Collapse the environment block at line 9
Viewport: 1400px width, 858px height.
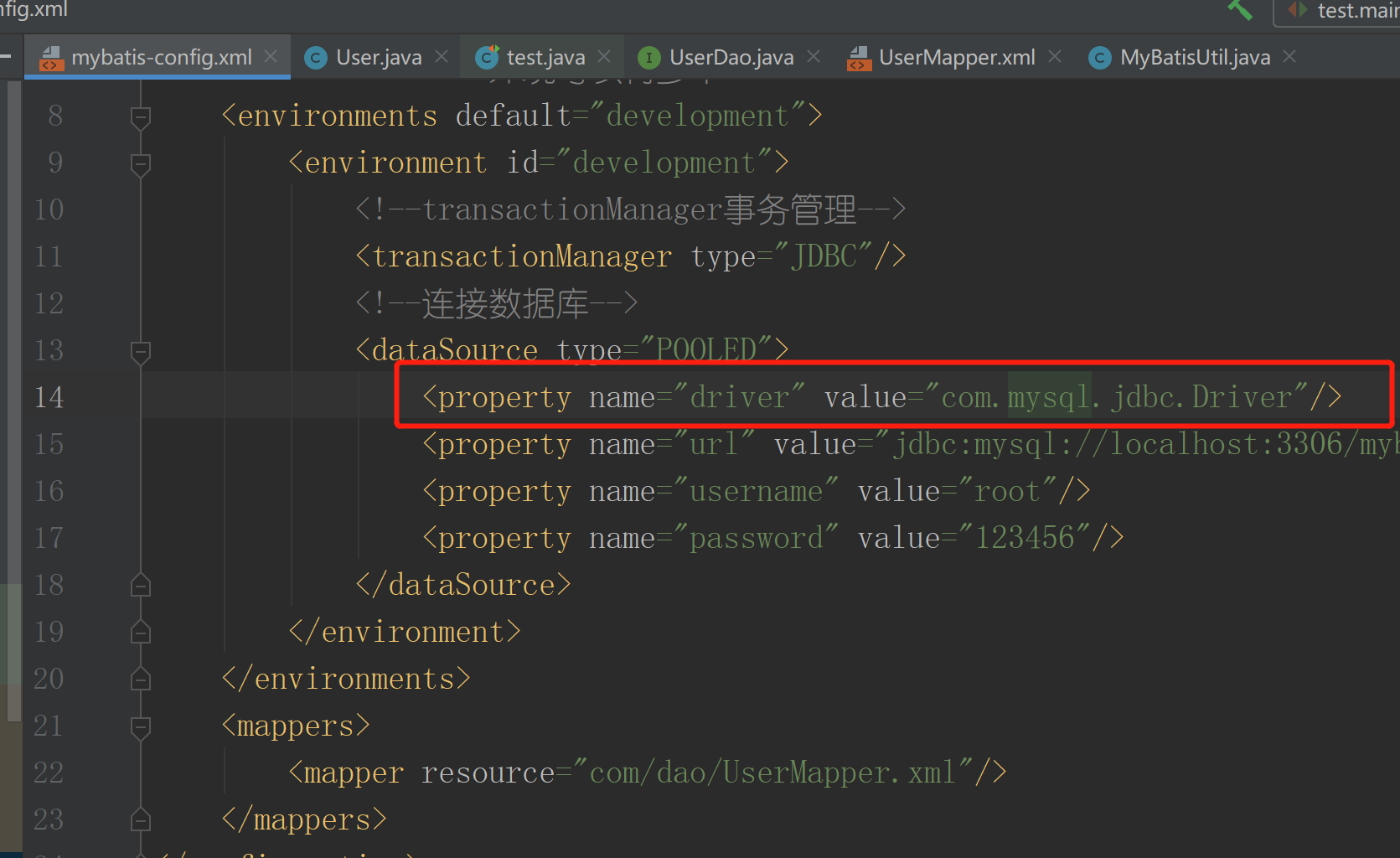(140, 163)
